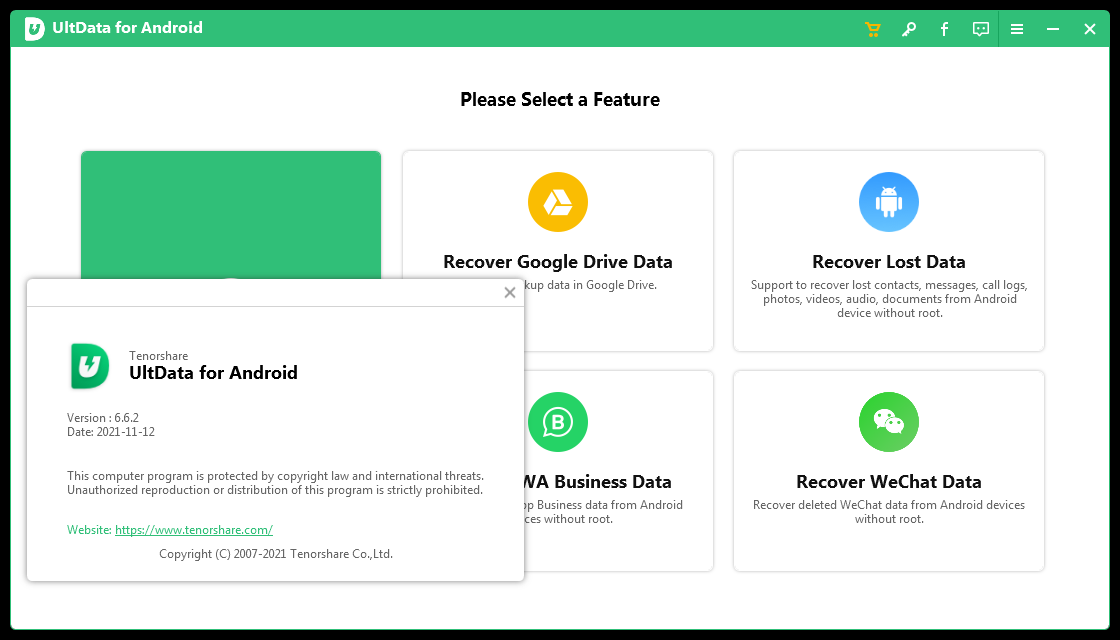Click the key register icon
The image size is (1120, 640).
(909, 29)
